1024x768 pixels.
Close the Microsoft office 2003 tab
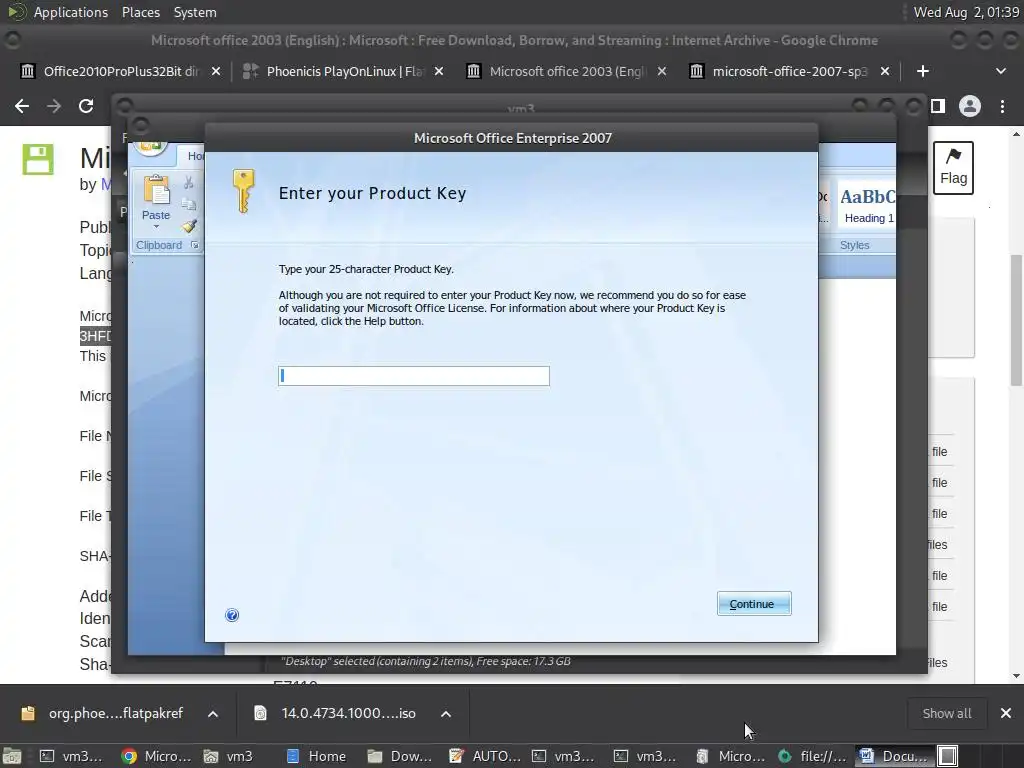[662, 71]
